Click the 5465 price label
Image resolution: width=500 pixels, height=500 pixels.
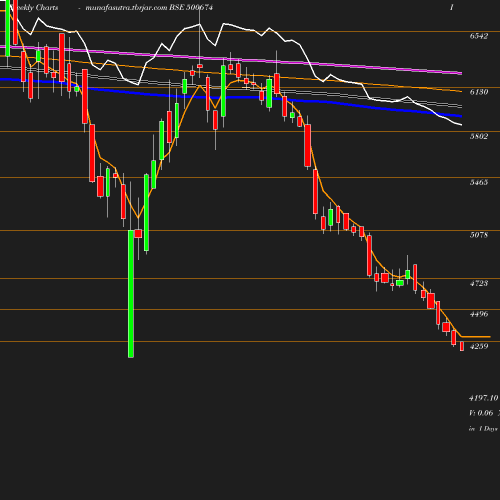tap(479, 182)
